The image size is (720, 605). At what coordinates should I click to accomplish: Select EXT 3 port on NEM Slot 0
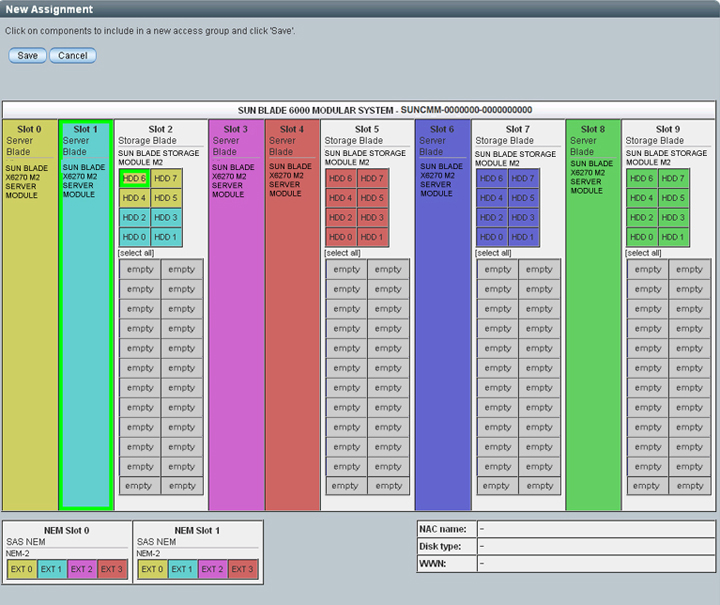point(112,569)
